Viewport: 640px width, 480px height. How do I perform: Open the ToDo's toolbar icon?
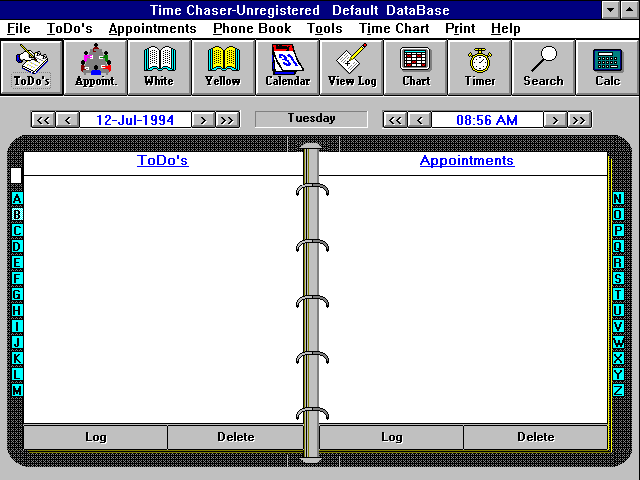[x=31, y=68]
